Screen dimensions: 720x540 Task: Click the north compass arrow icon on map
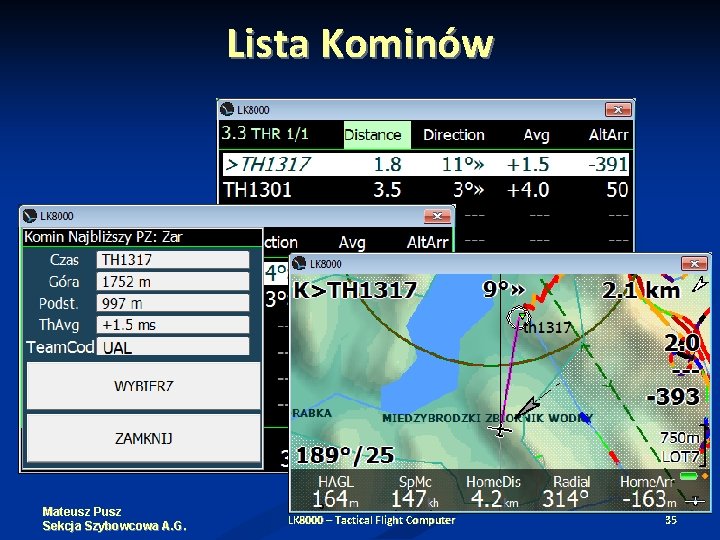coord(700,285)
